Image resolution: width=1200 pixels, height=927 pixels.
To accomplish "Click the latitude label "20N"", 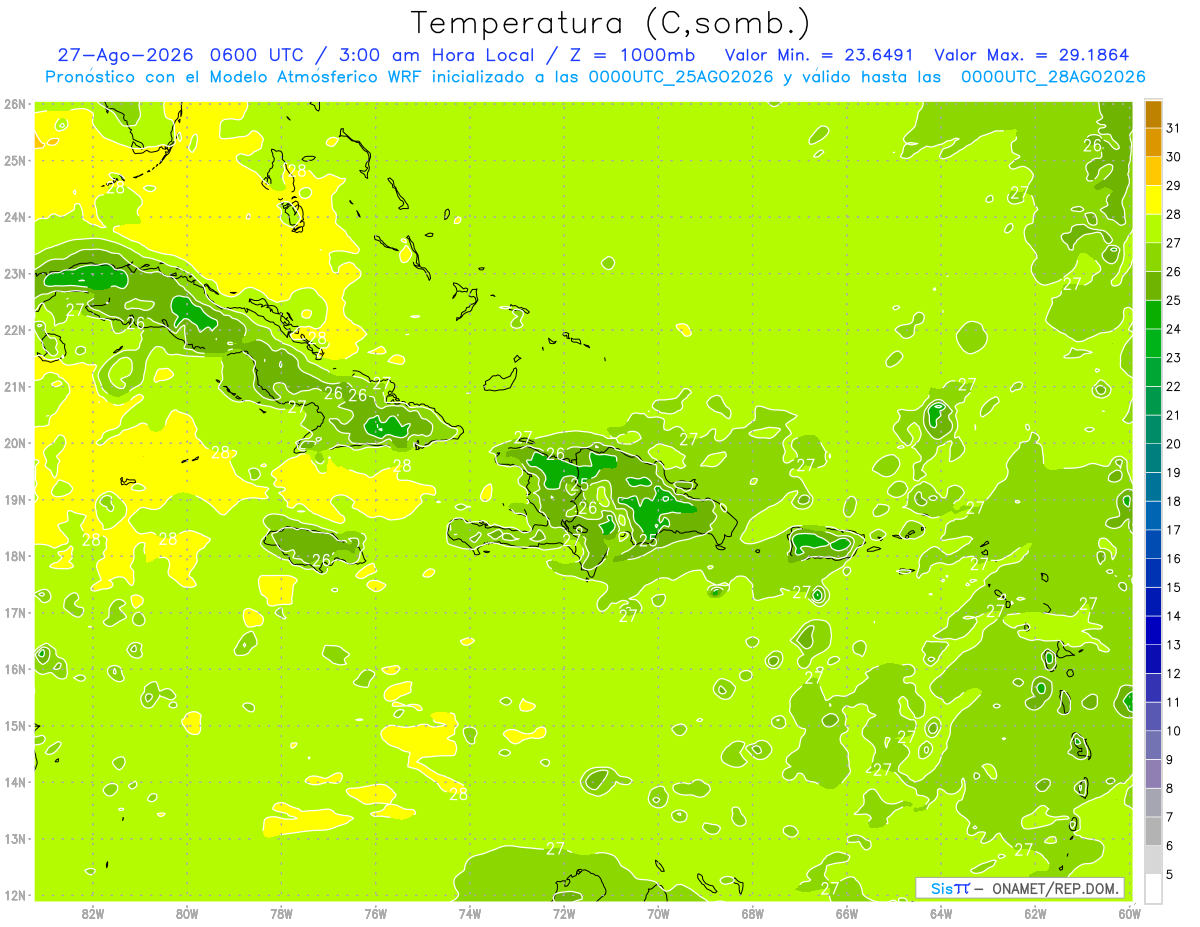I will [x=15, y=443].
